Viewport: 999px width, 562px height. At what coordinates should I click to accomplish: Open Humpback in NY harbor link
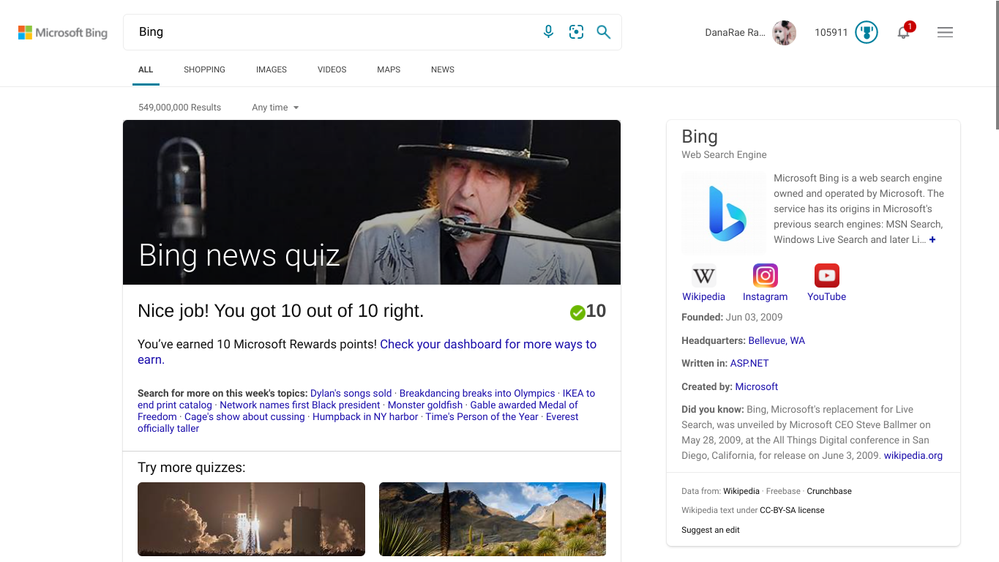coord(365,417)
